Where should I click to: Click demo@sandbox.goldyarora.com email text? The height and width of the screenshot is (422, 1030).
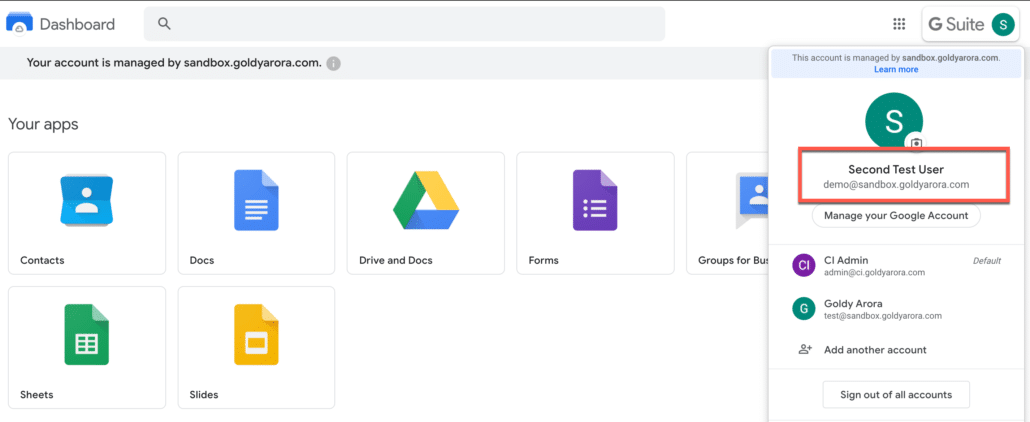tap(896, 185)
